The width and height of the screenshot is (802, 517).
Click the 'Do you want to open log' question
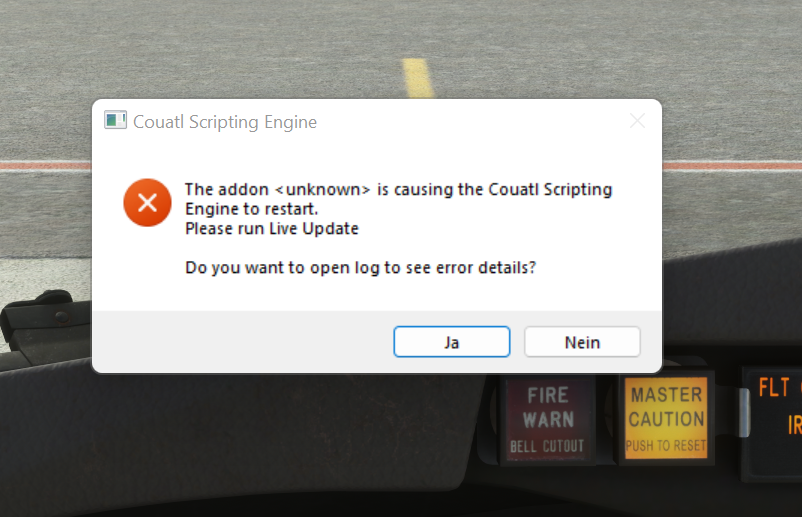[x=361, y=267]
